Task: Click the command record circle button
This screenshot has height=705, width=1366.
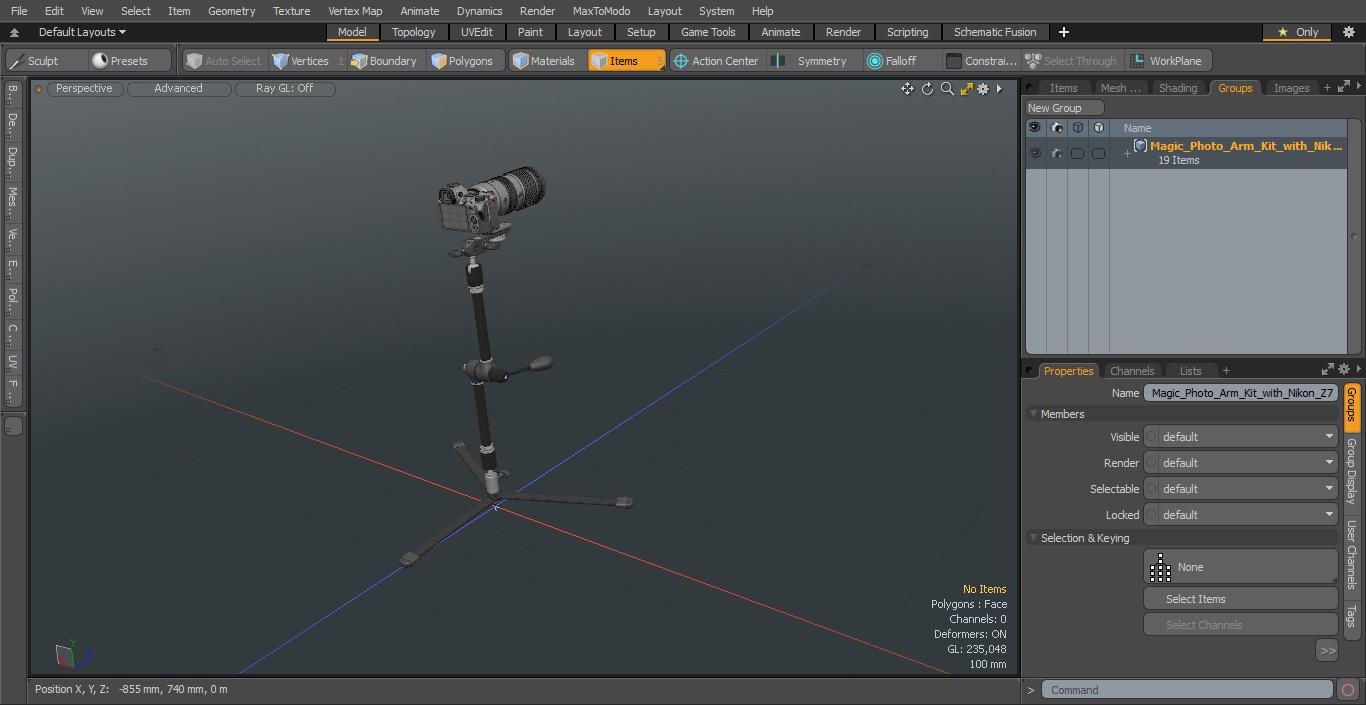Action: pyautogui.click(x=1348, y=690)
